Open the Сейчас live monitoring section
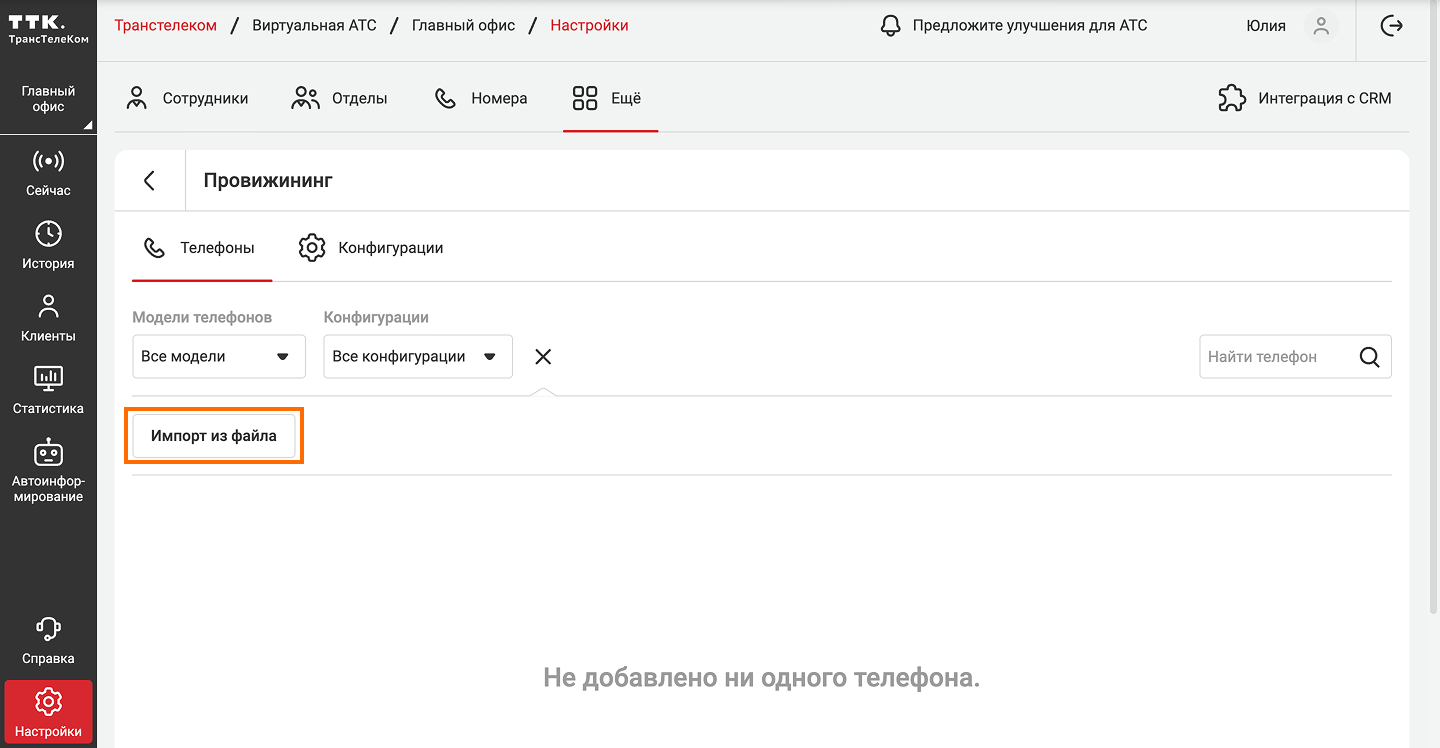1440x748 pixels. point(48,172)
